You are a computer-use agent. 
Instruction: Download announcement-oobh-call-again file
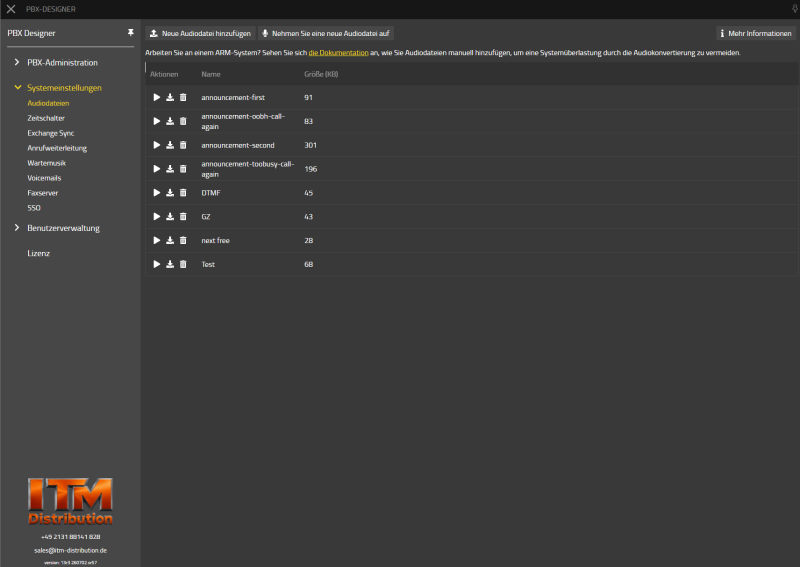170,121
